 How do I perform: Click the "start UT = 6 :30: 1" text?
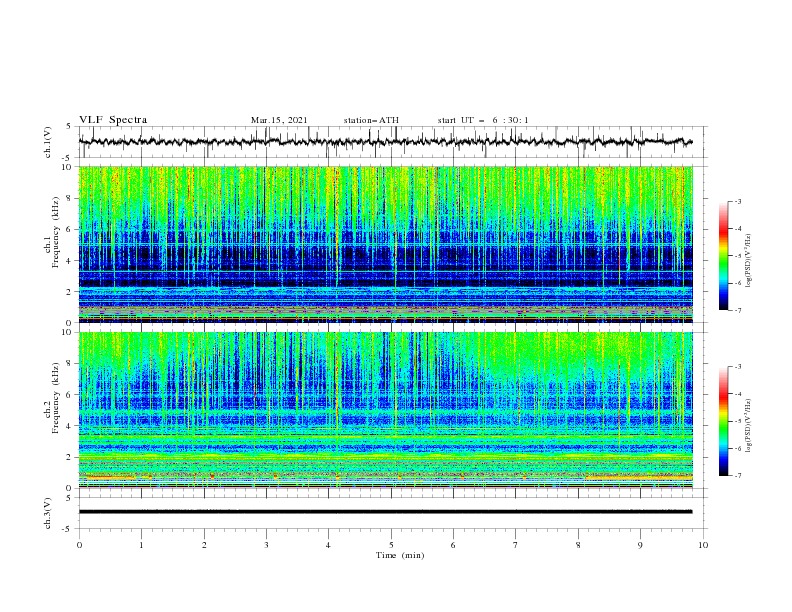point(483,120)
